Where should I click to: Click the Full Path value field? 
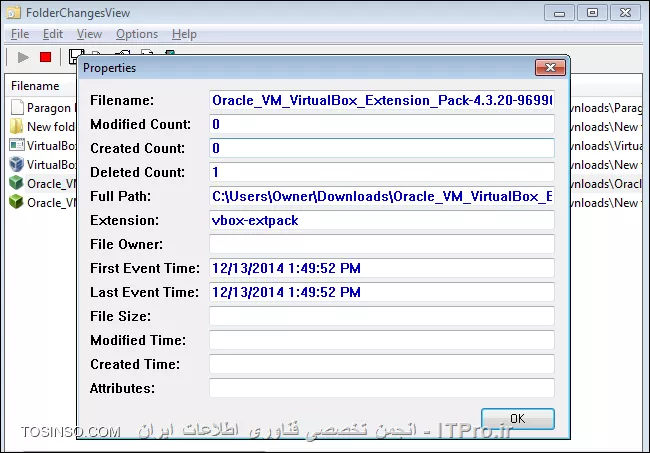[x=382, y=196]
